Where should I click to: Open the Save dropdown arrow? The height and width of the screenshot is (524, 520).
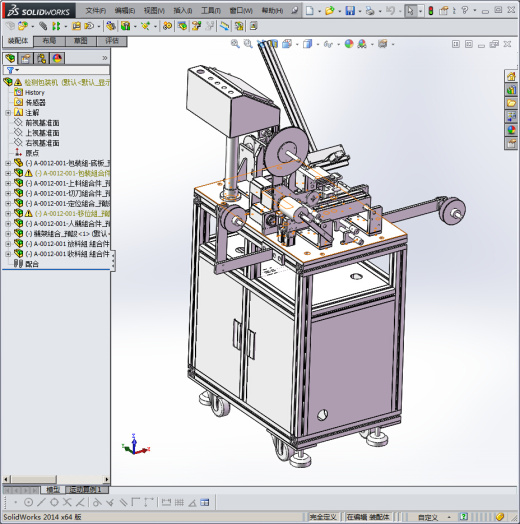(x=360, y=11)
